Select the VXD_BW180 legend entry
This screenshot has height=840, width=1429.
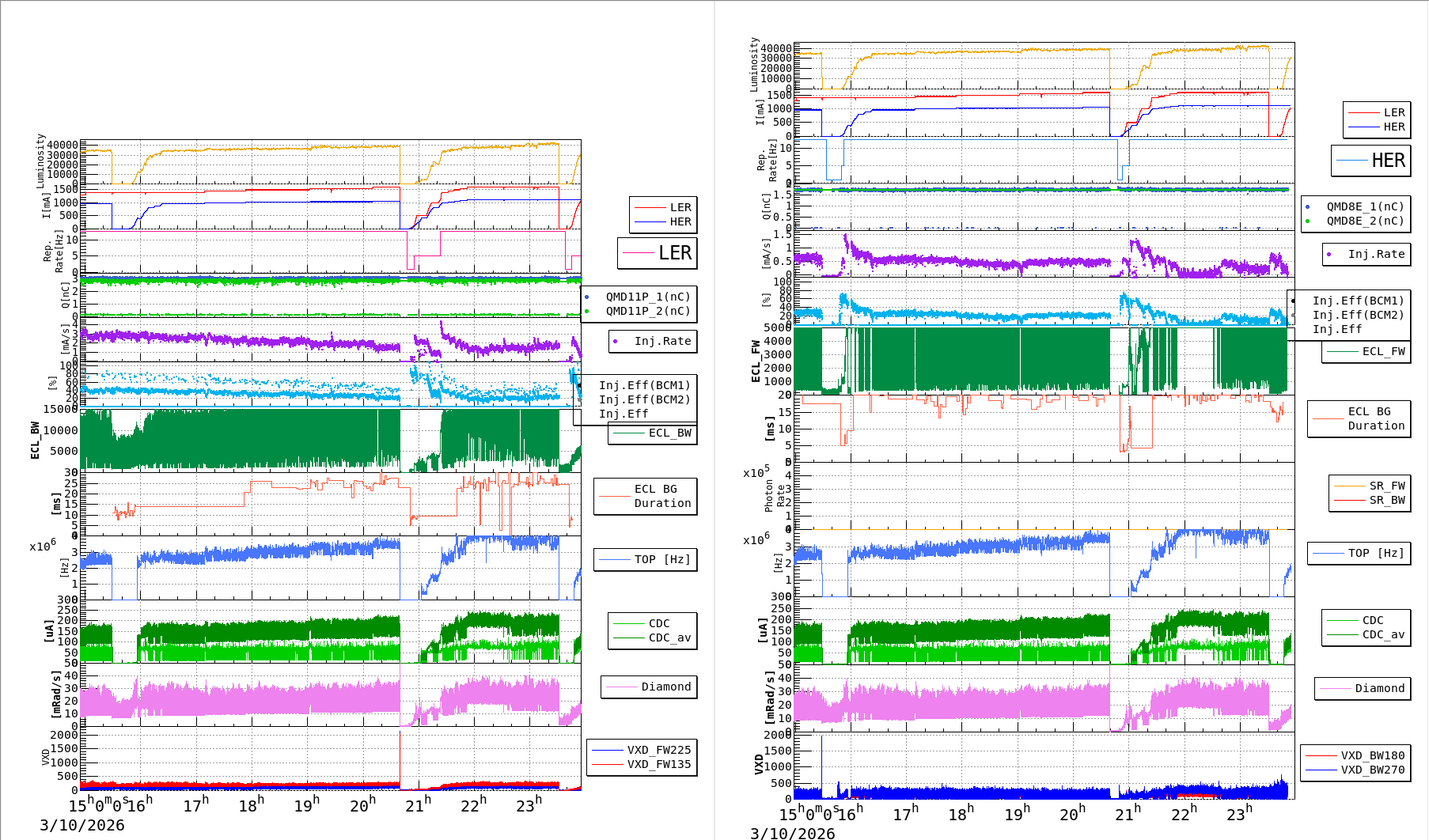(x=1372, y=755)
